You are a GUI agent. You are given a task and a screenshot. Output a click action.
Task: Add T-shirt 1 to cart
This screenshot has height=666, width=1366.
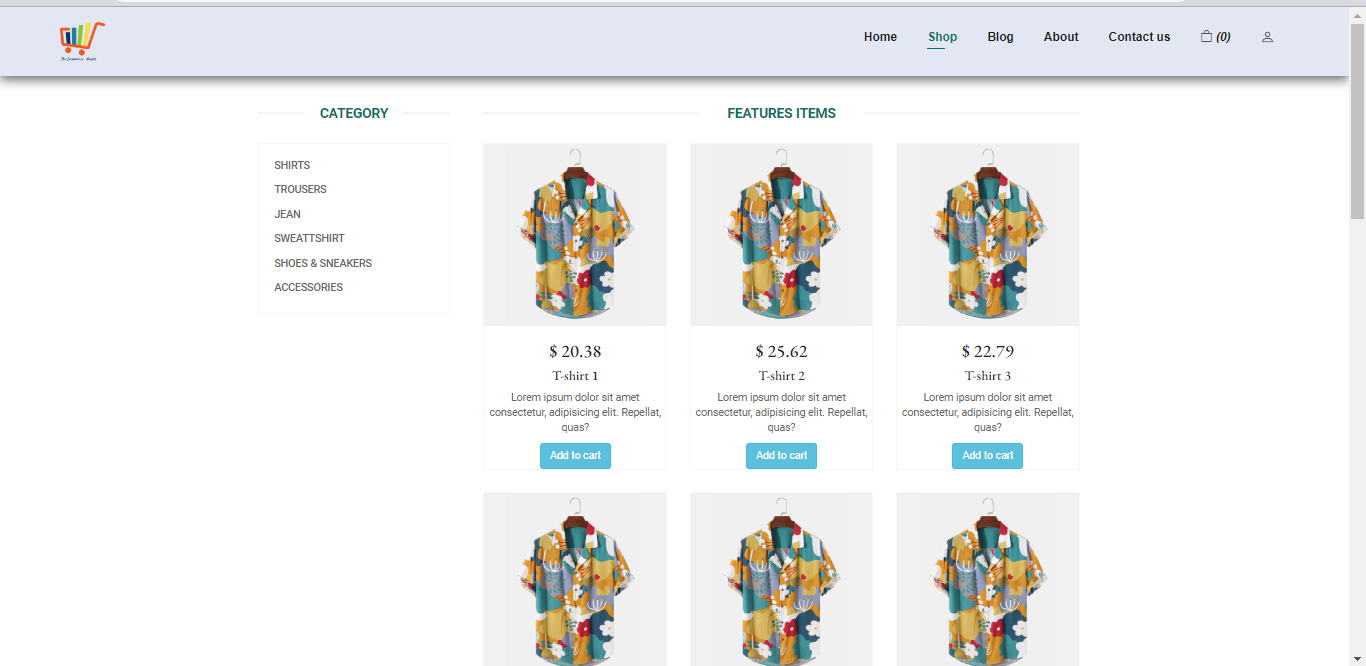click(575, 455)
